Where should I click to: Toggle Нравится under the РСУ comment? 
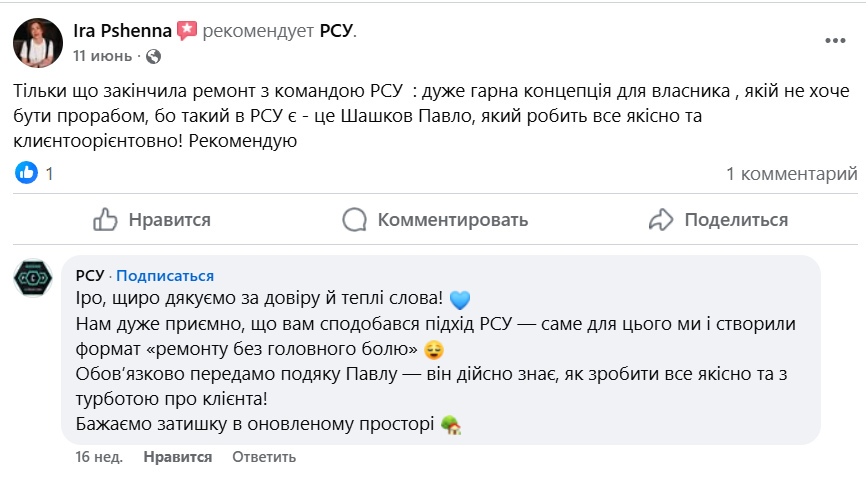click(178, 457)
